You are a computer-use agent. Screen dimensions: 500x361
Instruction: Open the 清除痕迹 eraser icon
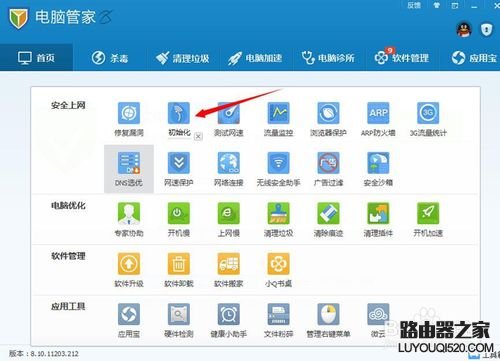click(x=328, y=213)
